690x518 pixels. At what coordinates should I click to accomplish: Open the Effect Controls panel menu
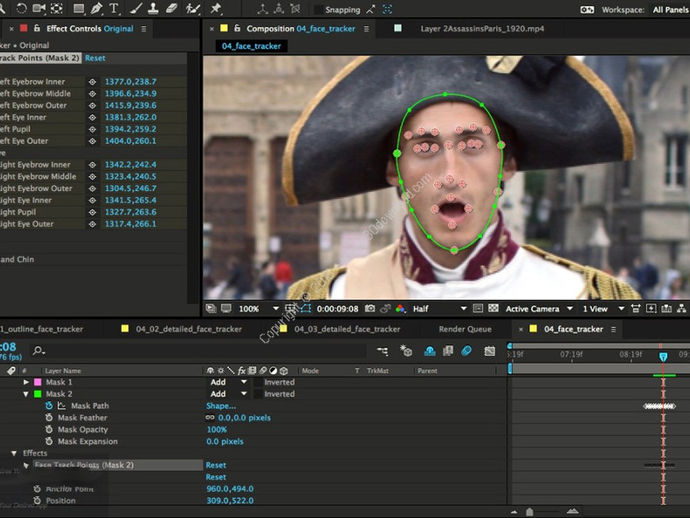(143, 29)
